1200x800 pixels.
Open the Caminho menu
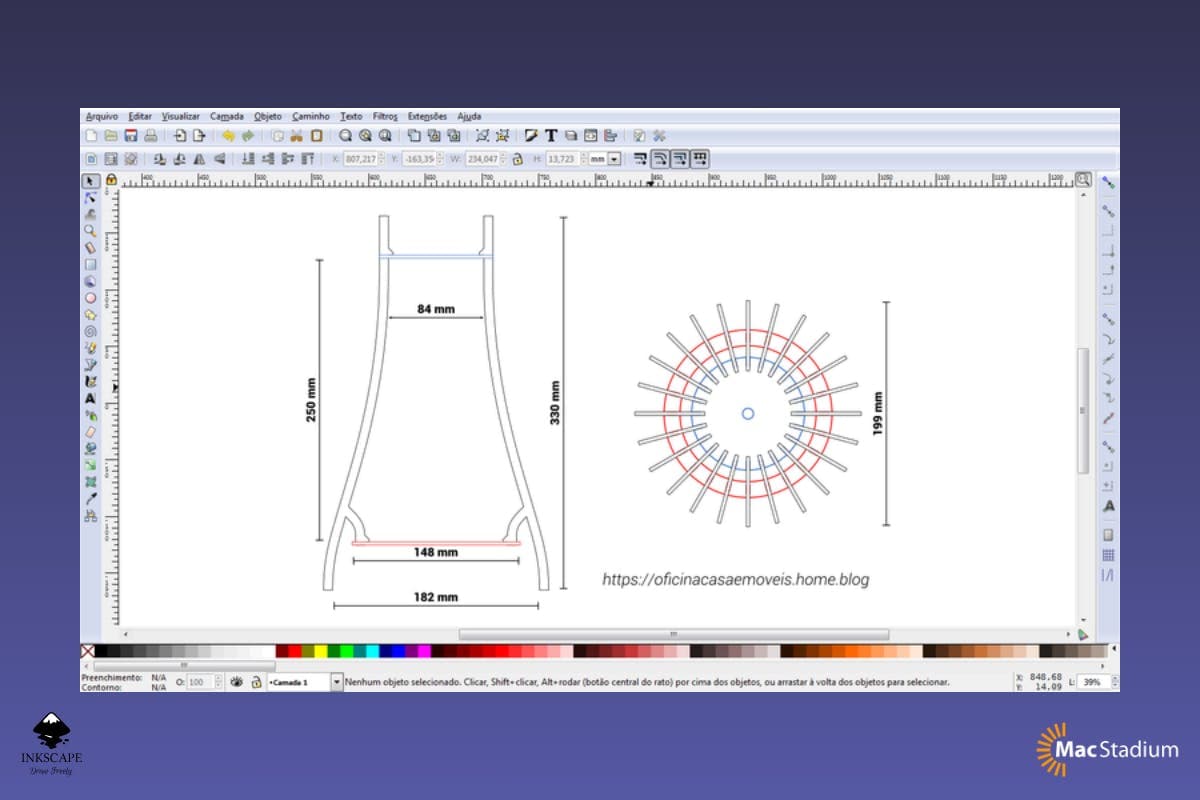(310, 116)
